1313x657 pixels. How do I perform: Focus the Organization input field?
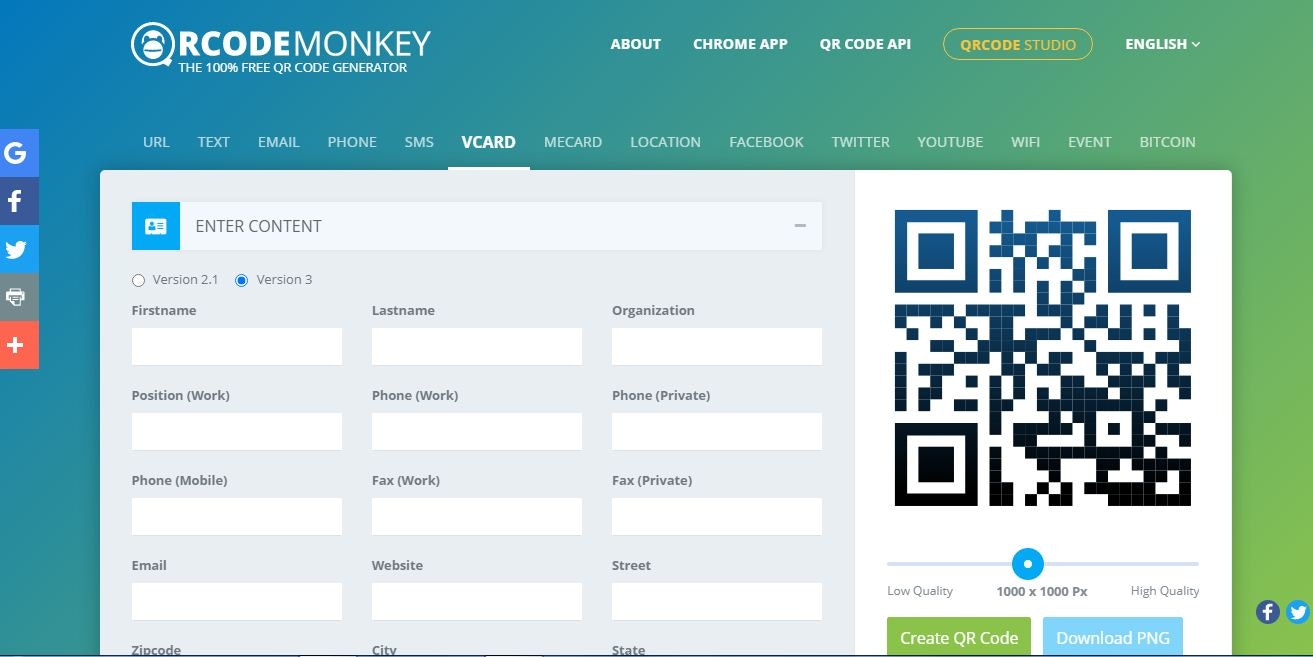[717, 347]
